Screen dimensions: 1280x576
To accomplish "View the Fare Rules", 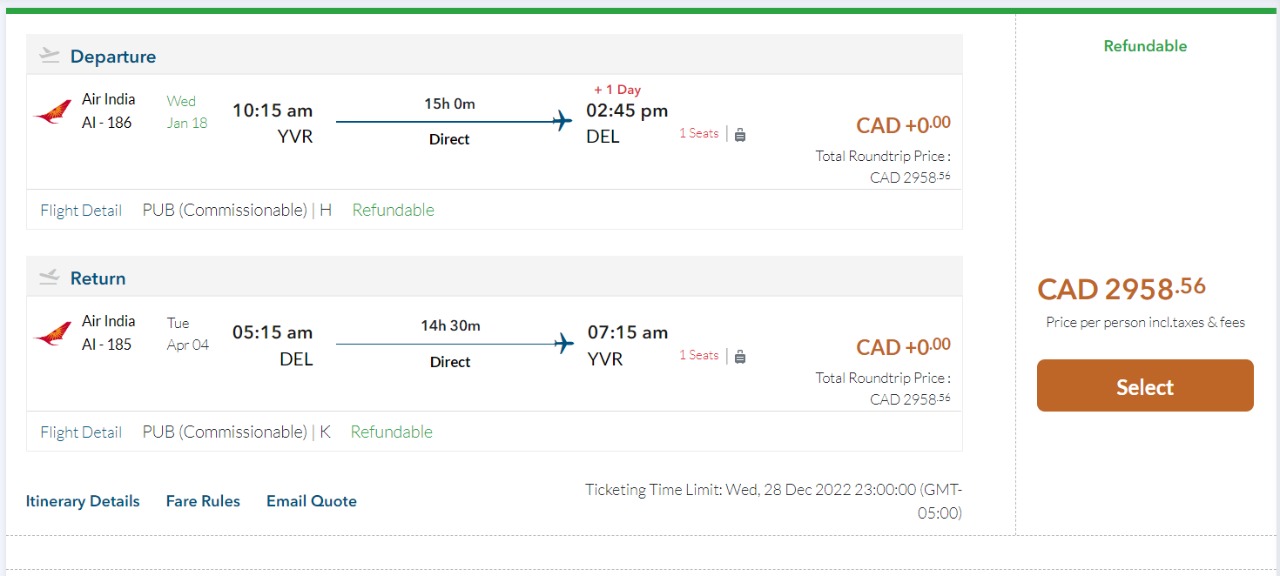I will (203, 501).
